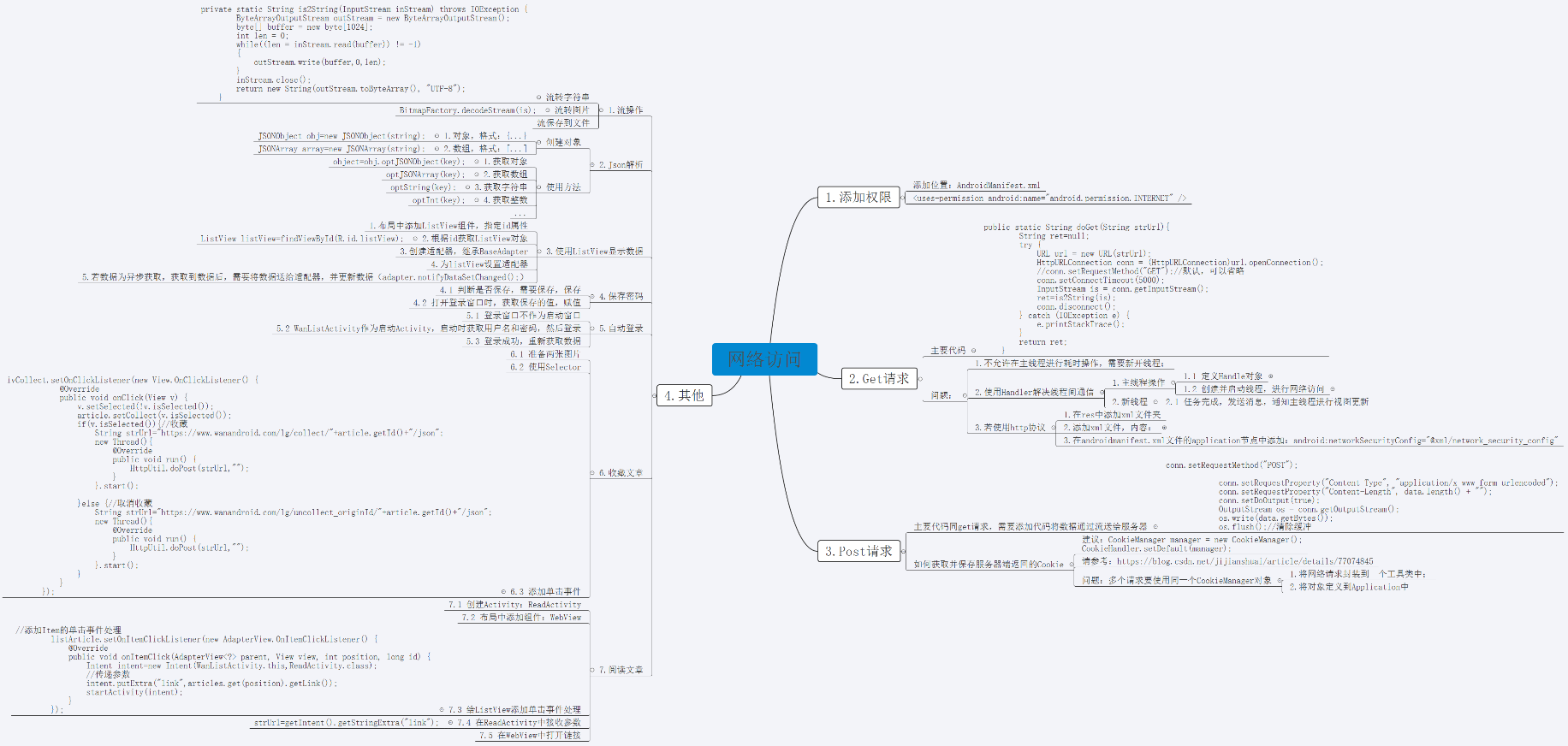Select 5.1 登录窗口不作为启动窗口 node
Image resolution: width=1568 pixels, height=746 pixels.
(x=524, y=316)
